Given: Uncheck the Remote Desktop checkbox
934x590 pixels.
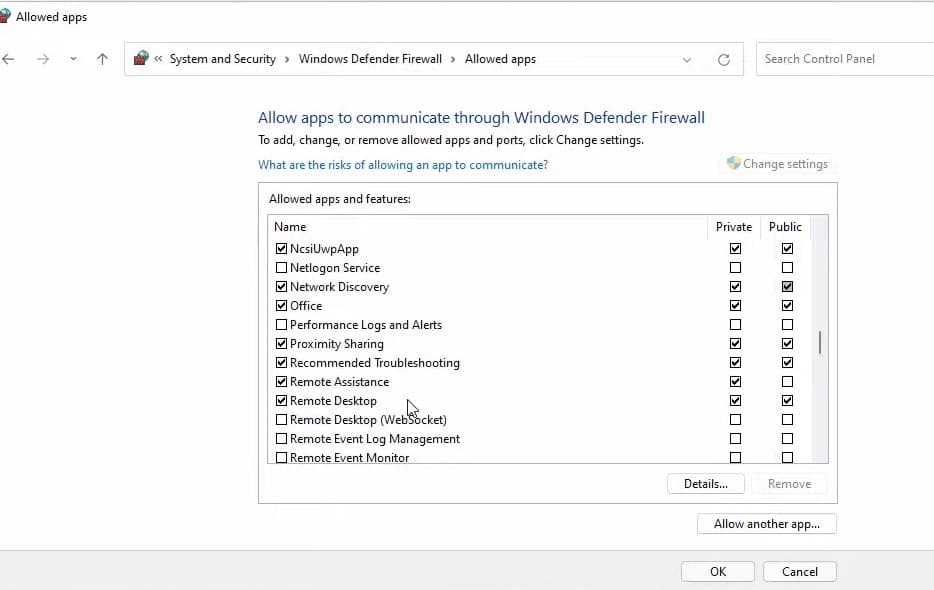Looking at the screenshot, I should (281, 401).
